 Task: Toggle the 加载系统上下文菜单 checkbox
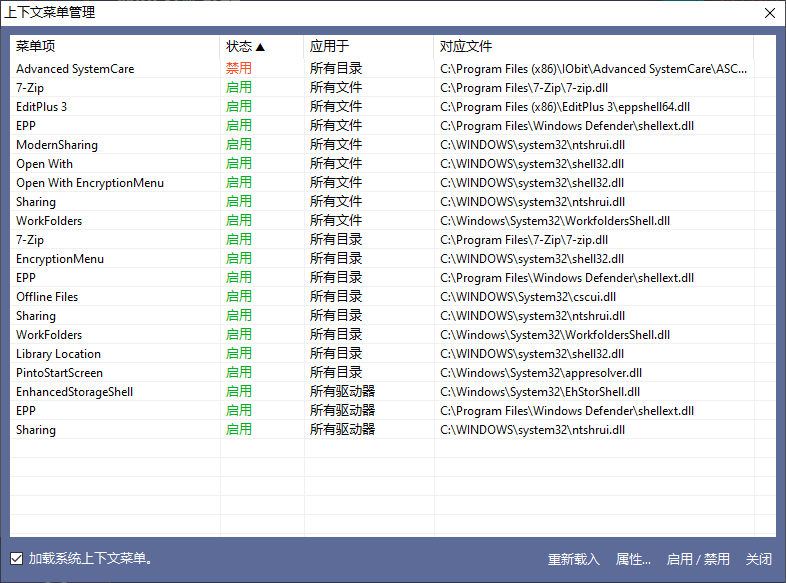click(17, 558)
